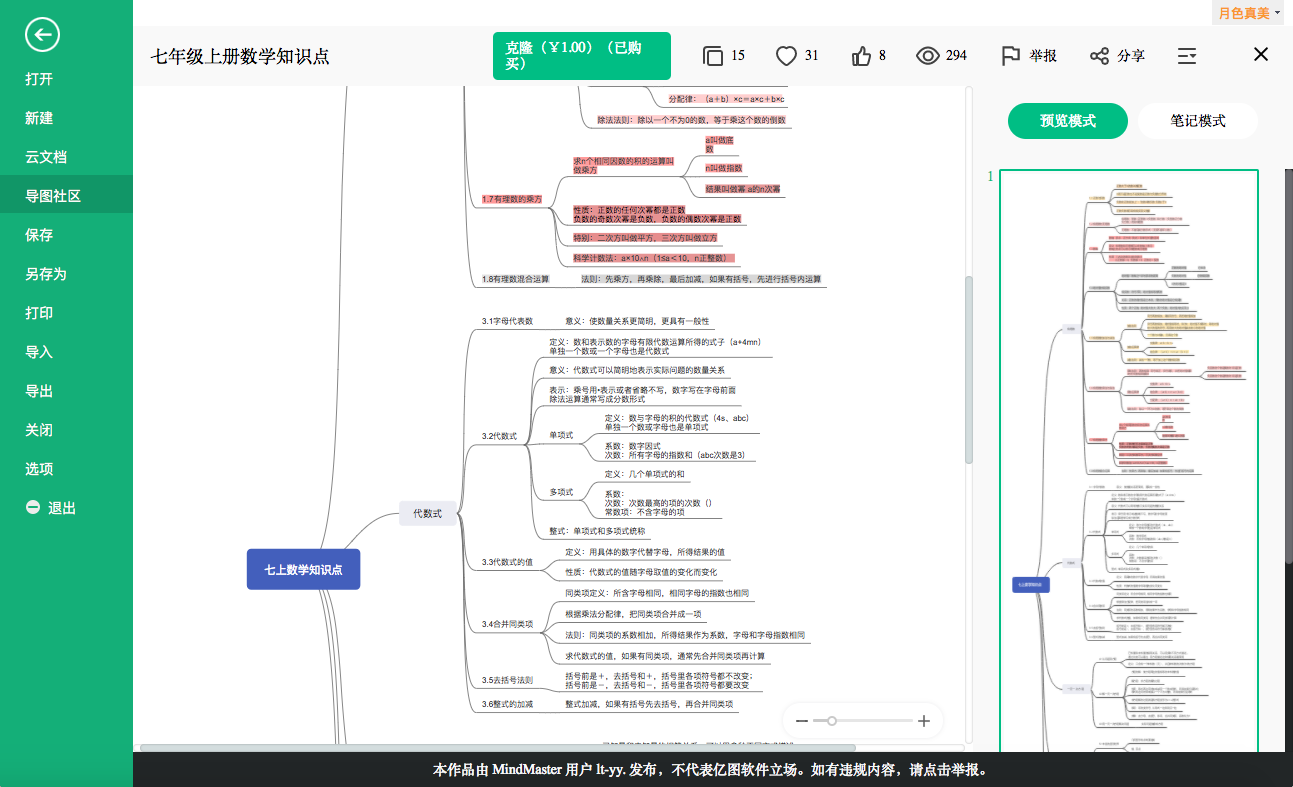Viewport: 1293px width, 787px height.
Task: Click the eye views icon
Action: [x=928, y=56]
